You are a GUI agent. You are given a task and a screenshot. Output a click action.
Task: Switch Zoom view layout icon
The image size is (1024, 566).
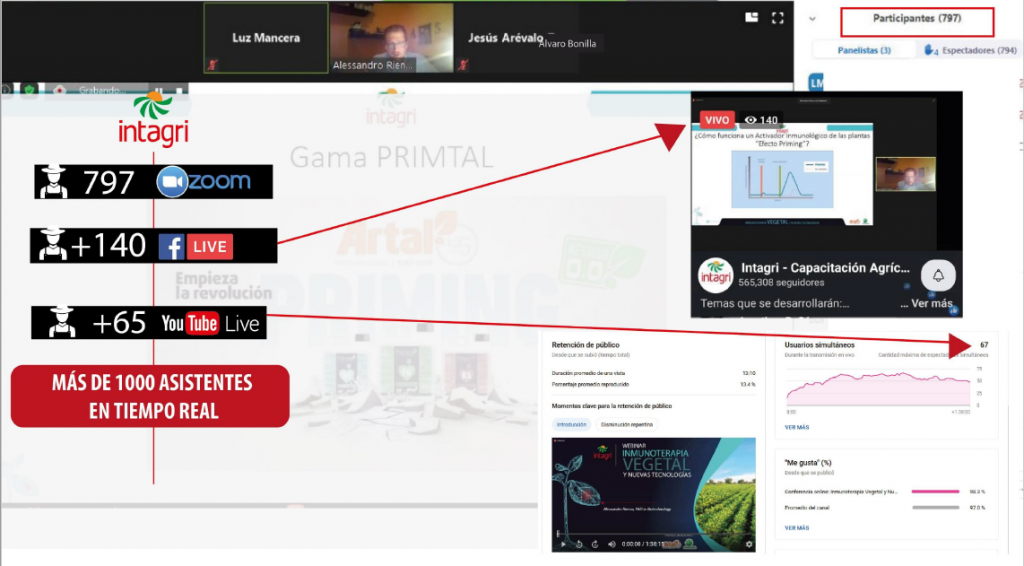750,17
